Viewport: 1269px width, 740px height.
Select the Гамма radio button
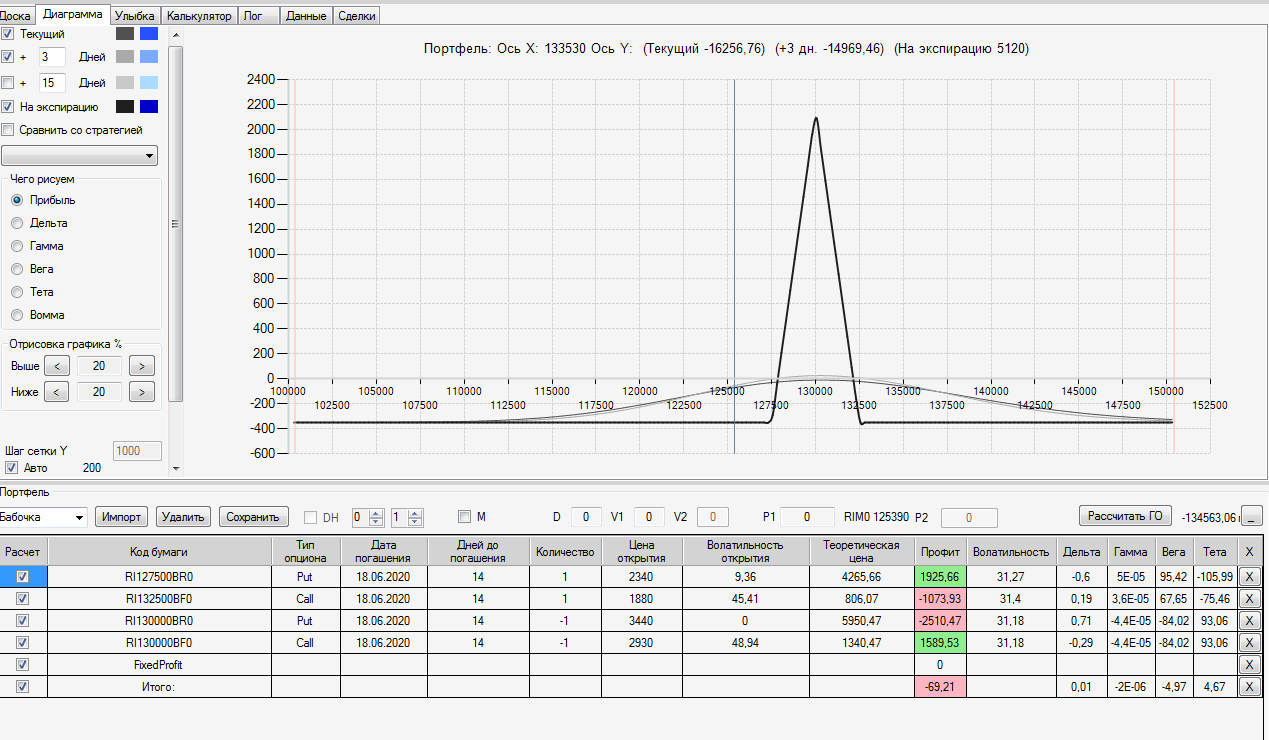[17, 246]
